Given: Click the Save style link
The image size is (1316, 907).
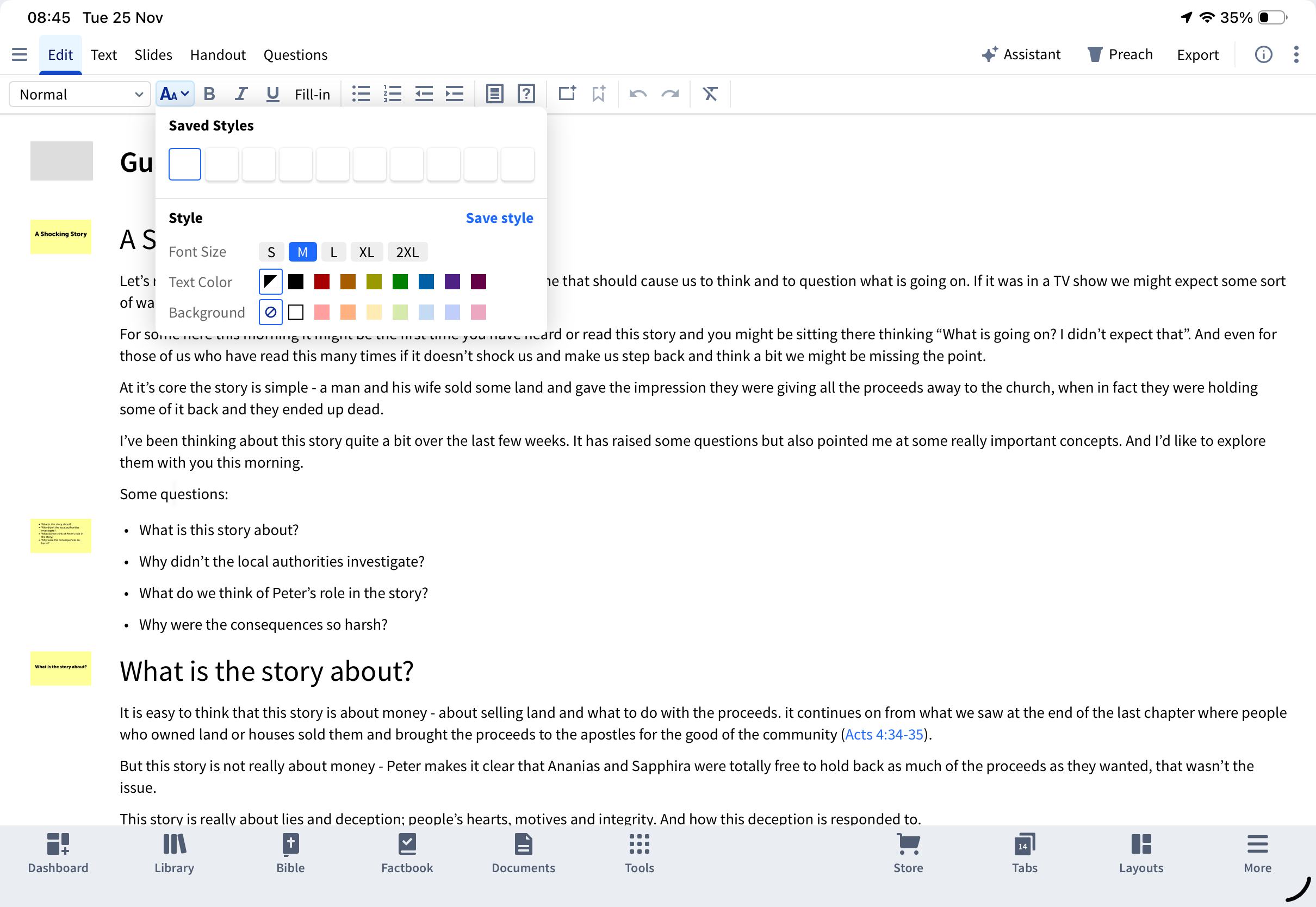Looking at the screenshot, I should coord(499,218).
